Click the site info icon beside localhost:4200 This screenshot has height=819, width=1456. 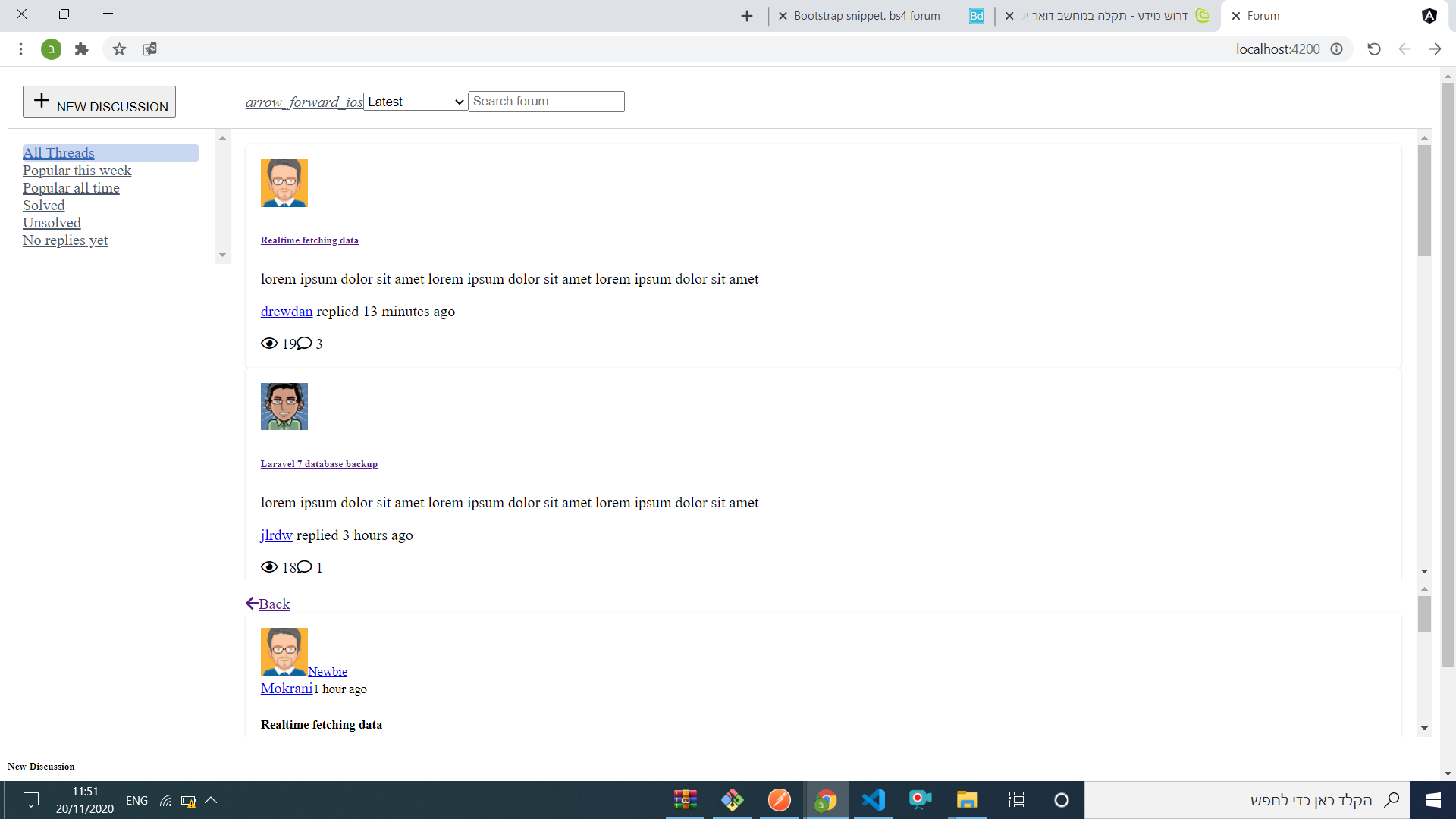(1337, 49)
